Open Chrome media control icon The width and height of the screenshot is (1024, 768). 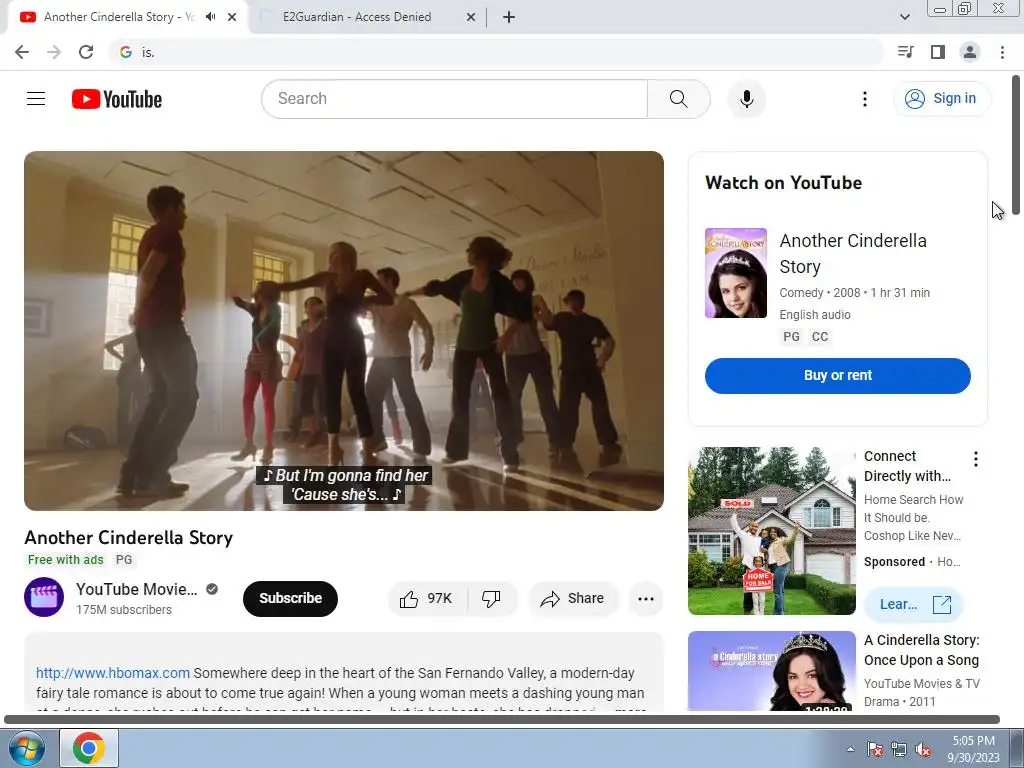(905, 52)
